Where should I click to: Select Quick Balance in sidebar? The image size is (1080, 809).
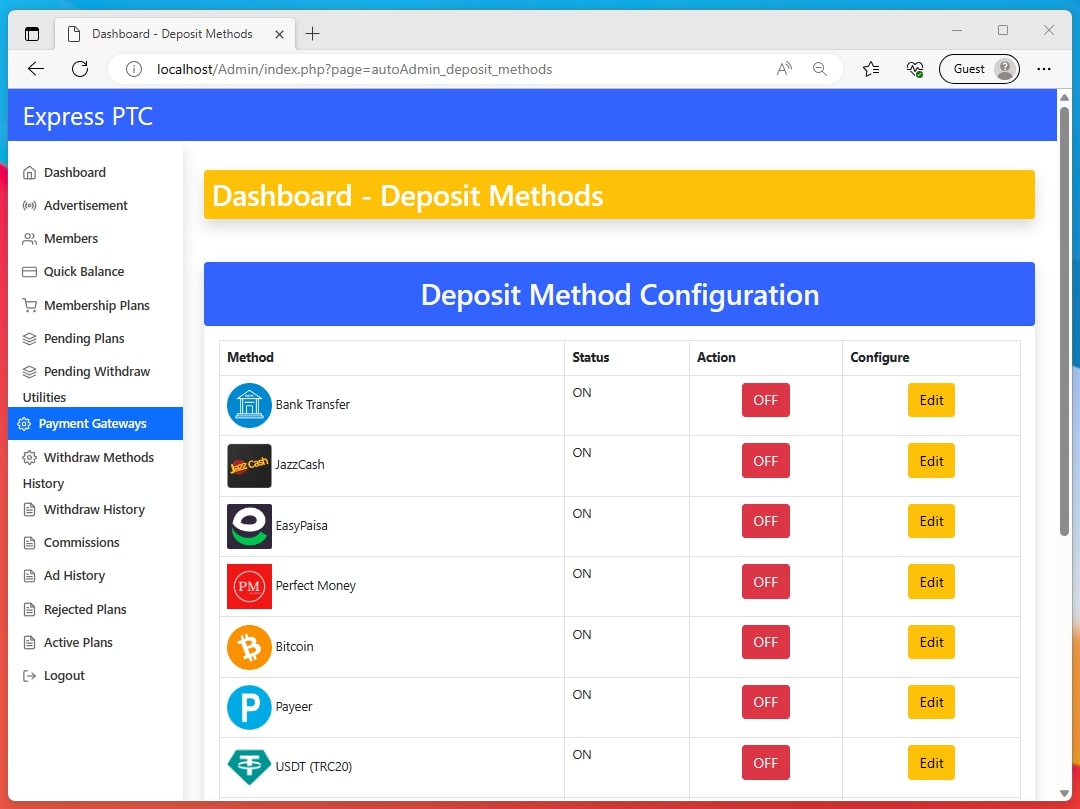click(x=96, y=272)
